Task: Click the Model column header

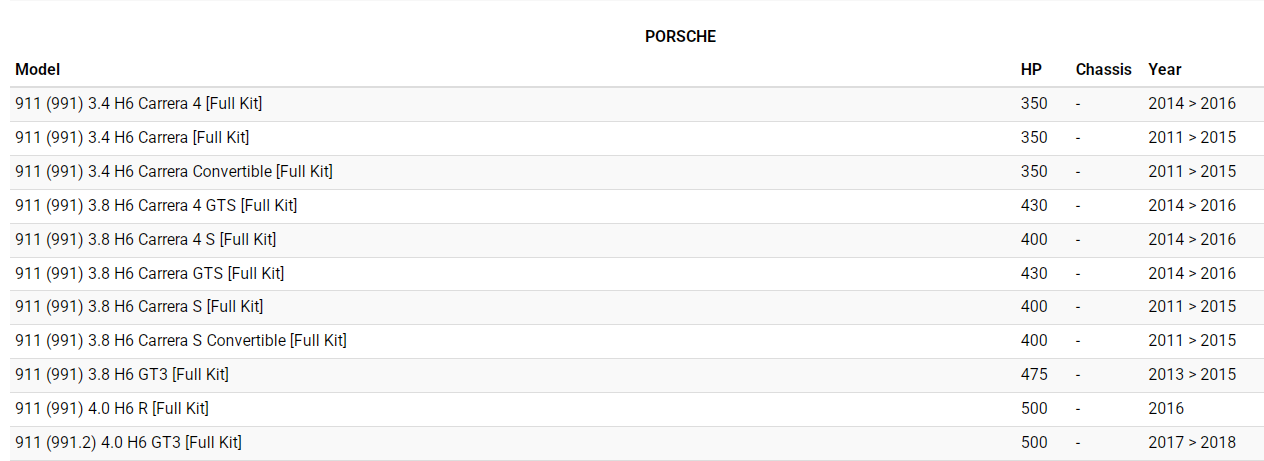Action: coord(38,70)
